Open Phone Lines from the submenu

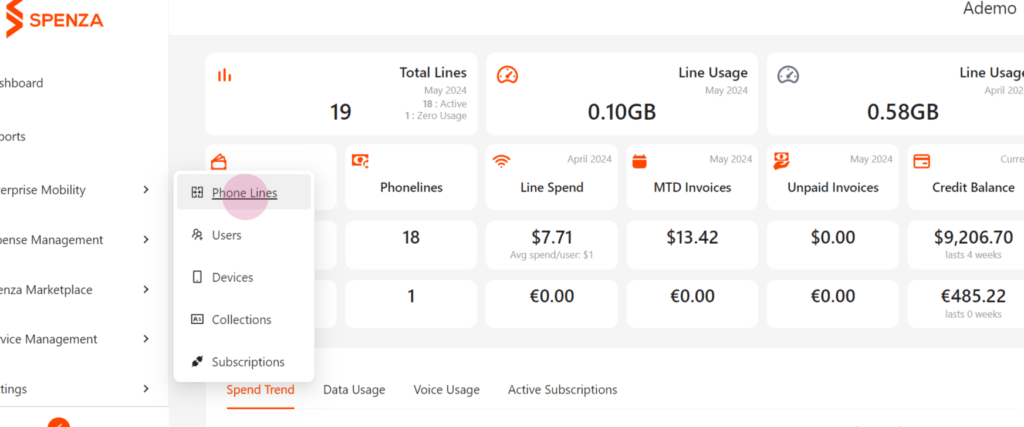[x=244, y=193]
